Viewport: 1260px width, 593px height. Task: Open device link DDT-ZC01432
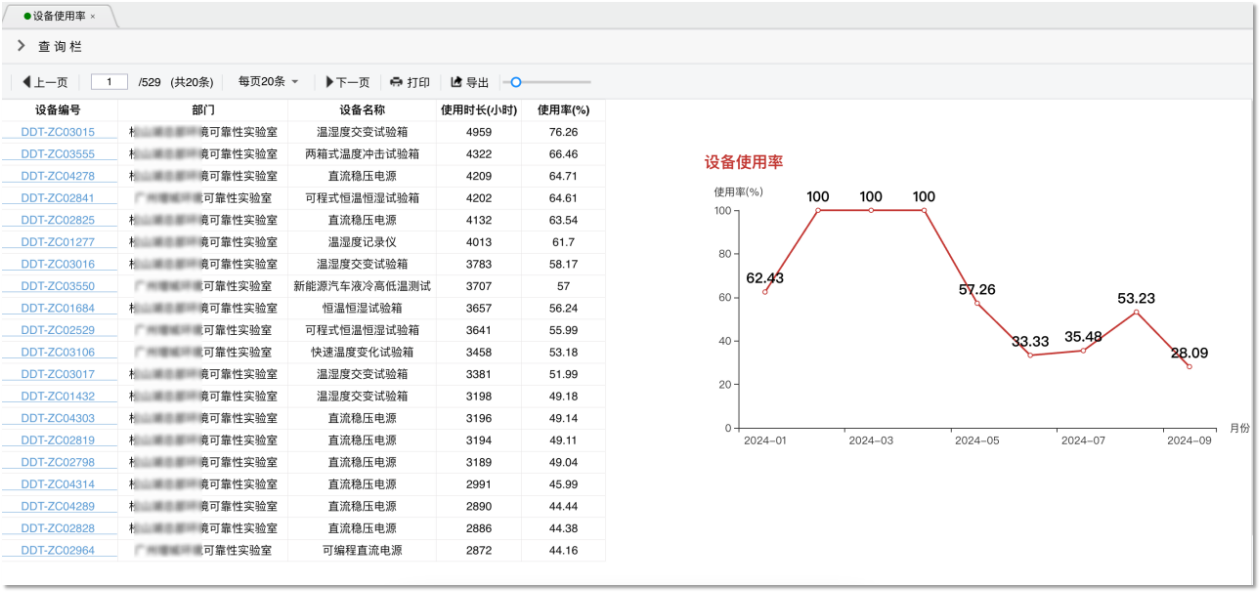click(58, 396)
